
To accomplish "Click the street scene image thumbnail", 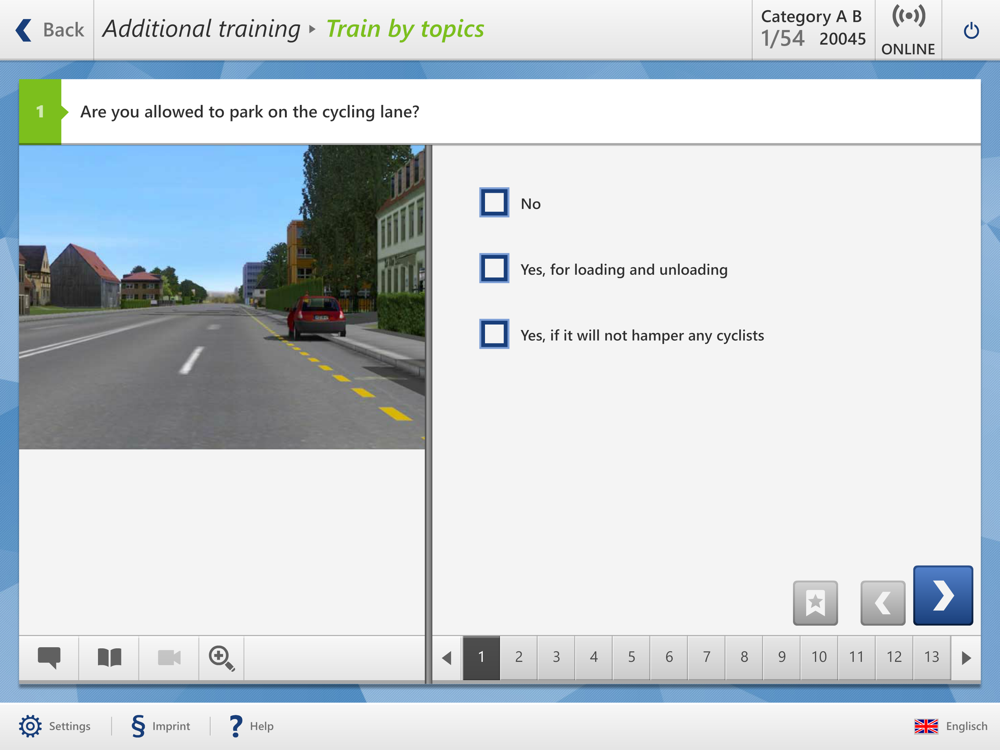I will 222,297.
